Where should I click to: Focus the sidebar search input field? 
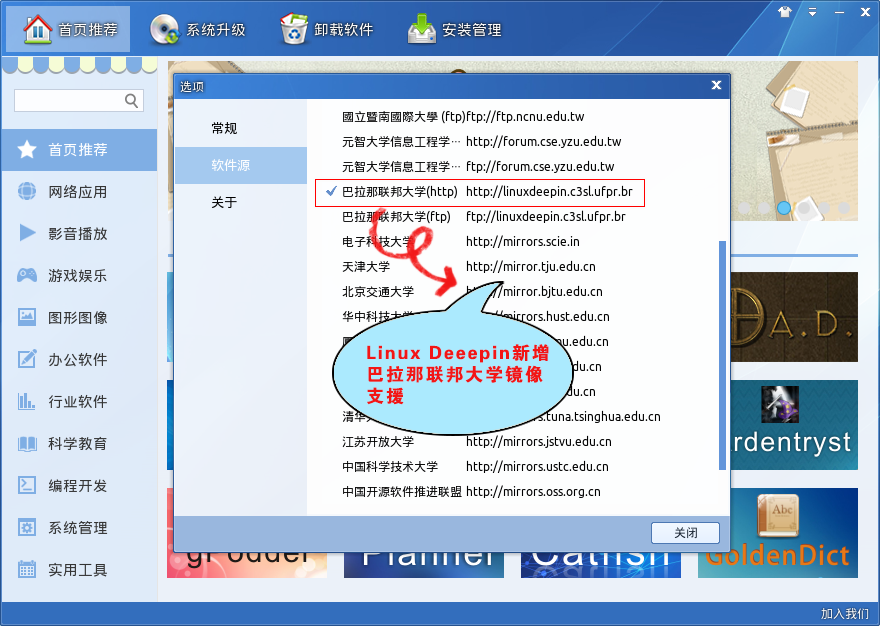(79, 100)
